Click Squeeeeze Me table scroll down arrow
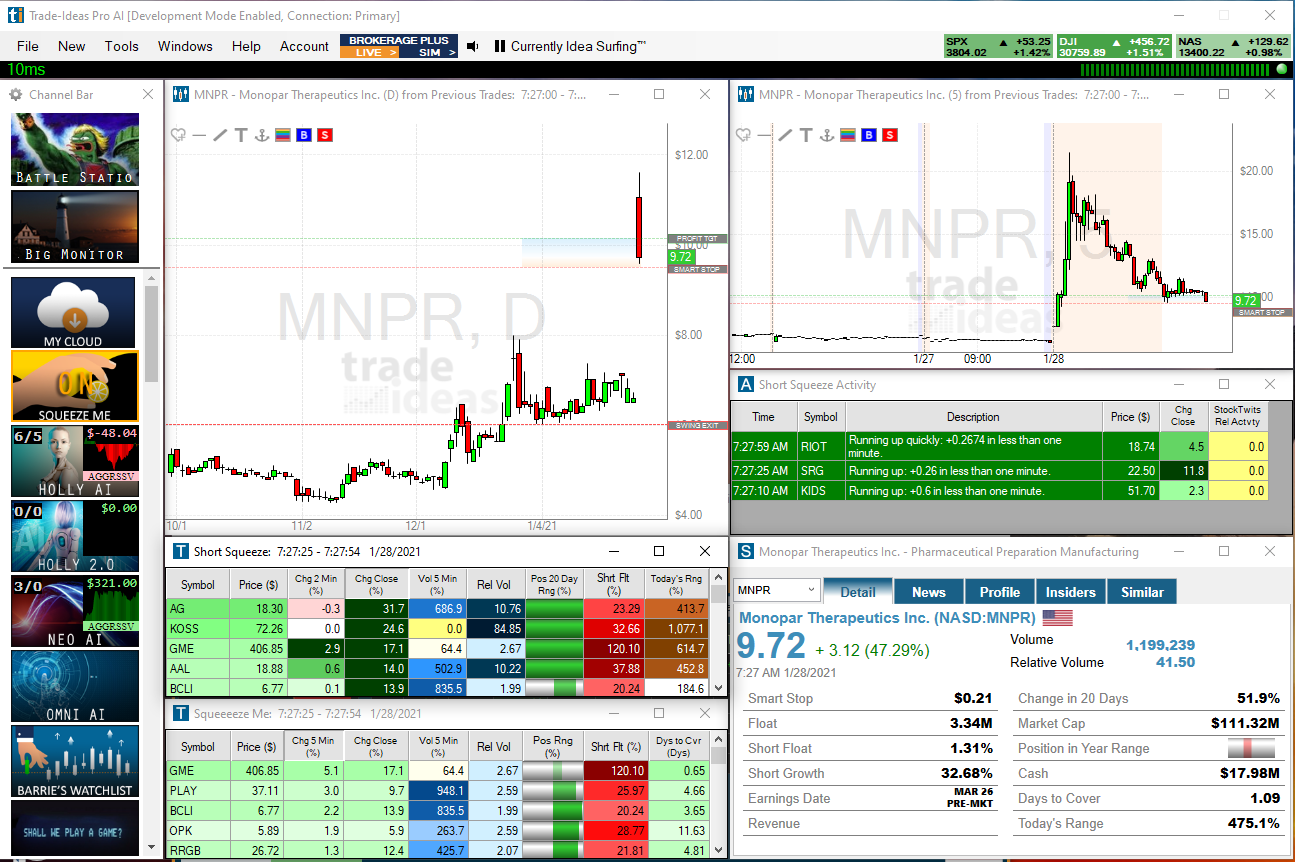The height and width of the screenshot is (862, 1295). click(717, 850)
